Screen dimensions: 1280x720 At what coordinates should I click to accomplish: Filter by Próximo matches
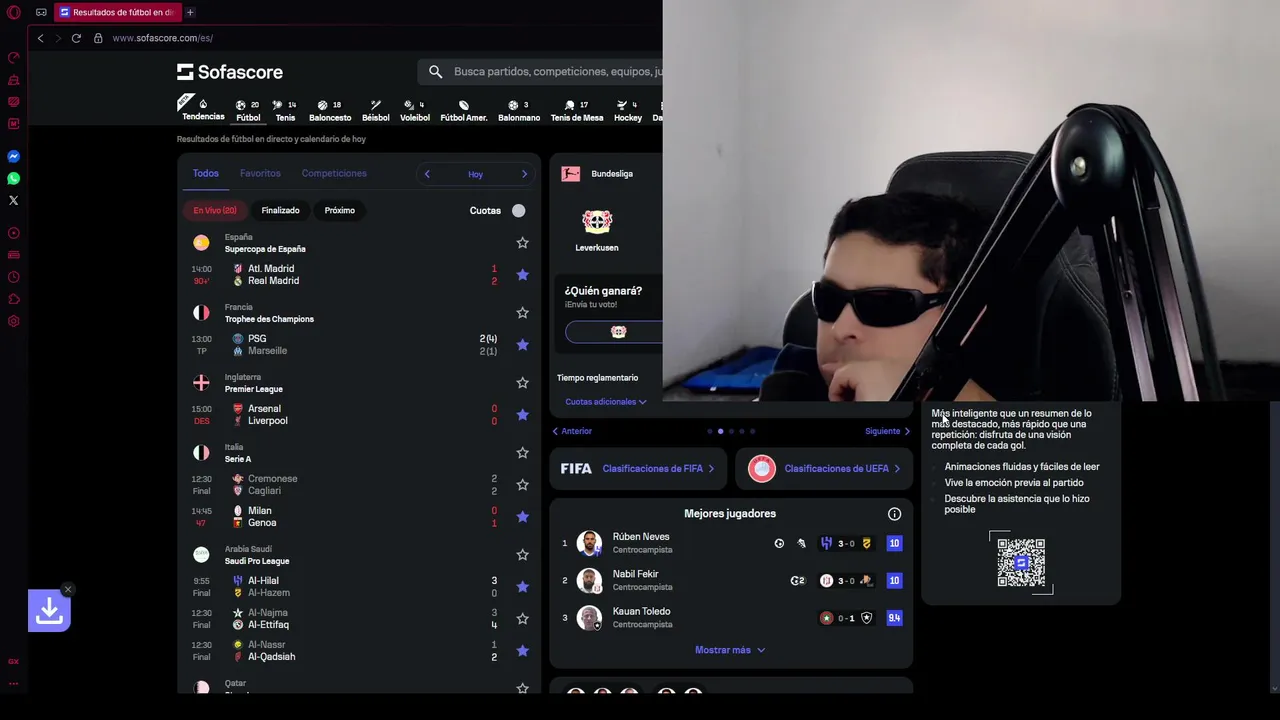click(339, 211)
